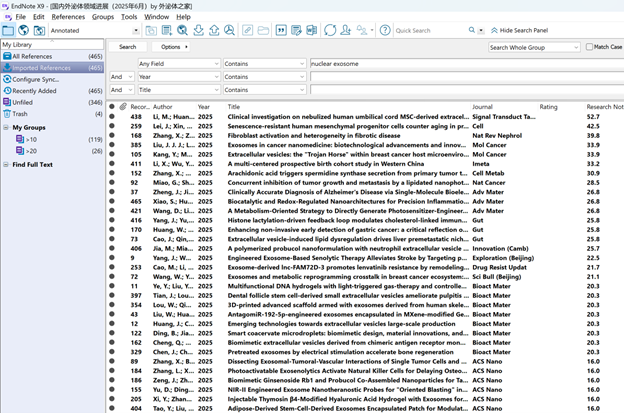This screenshot has width=624, height=413.
Task: Click the >10 group icon
Action: [20, 139]
